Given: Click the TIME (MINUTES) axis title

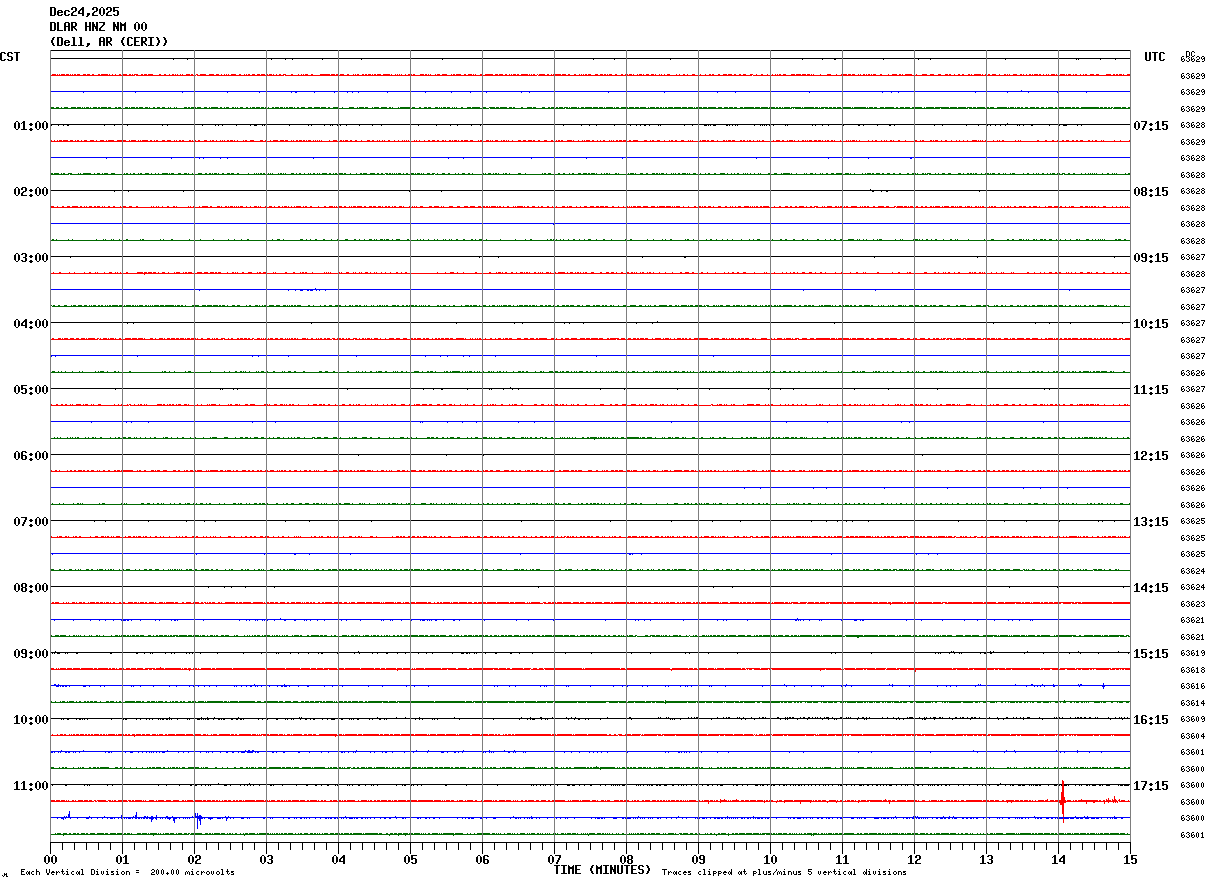Looking at the screenshot, I should (x=602, y=870).
